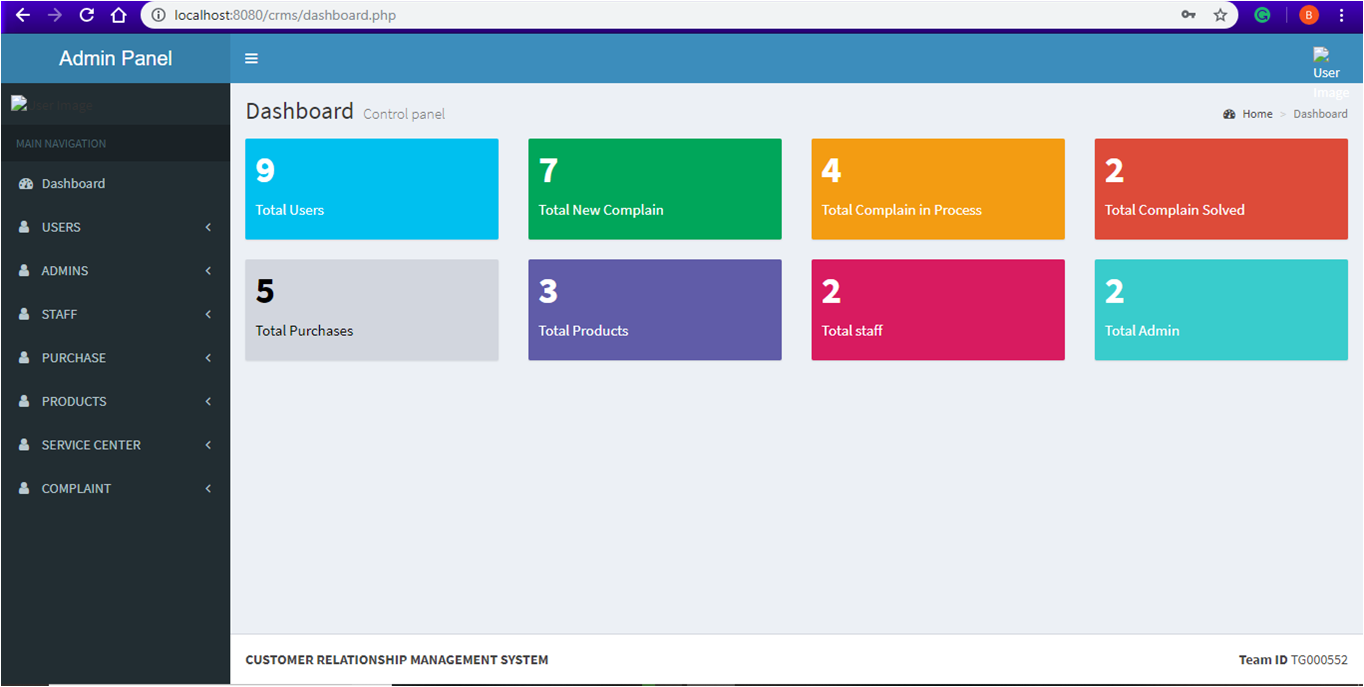Go to browser home page icon
The image size is (1364, 687).
118,15
